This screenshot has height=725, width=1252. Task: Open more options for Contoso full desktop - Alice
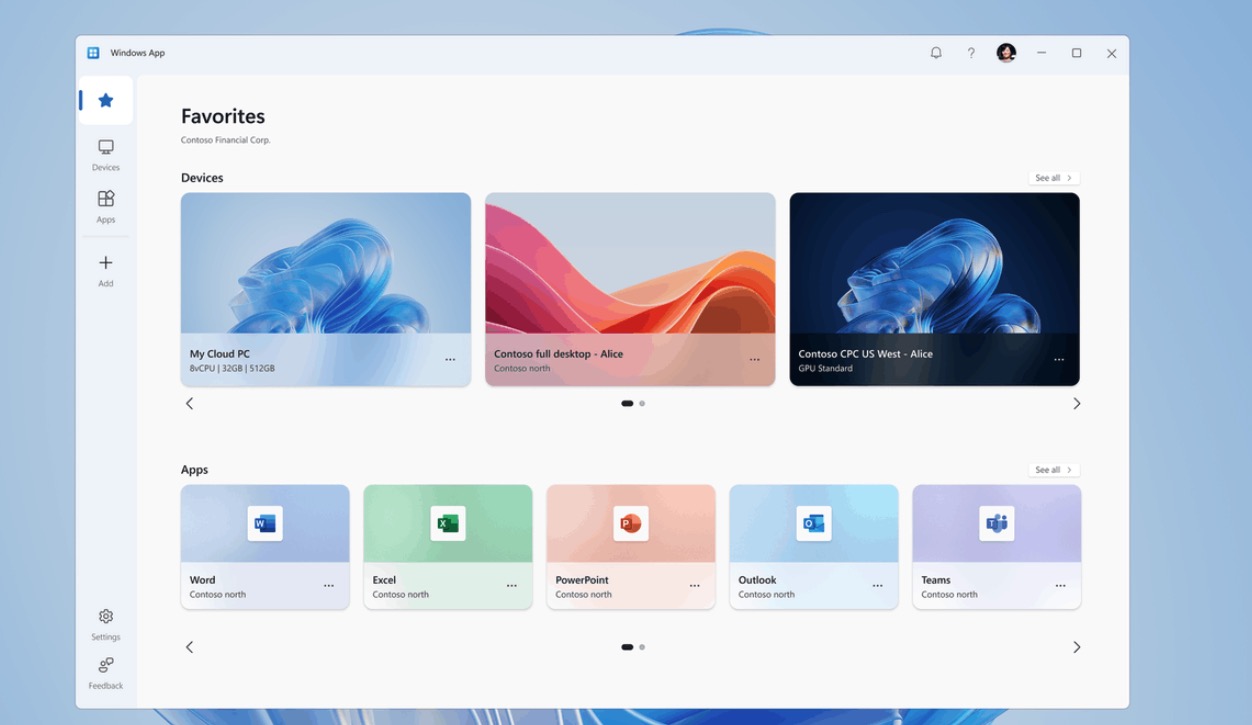pos(756,359)
